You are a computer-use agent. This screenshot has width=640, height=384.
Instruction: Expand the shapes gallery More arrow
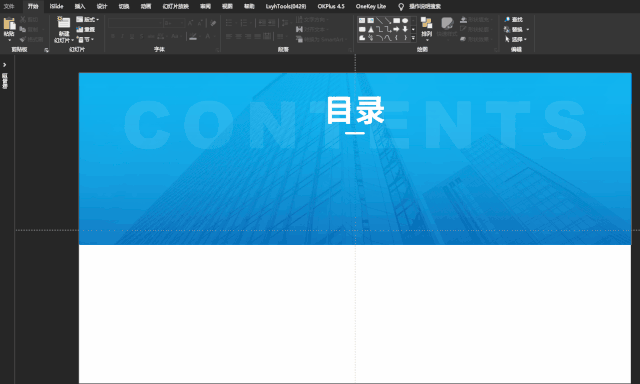point(413,38)
